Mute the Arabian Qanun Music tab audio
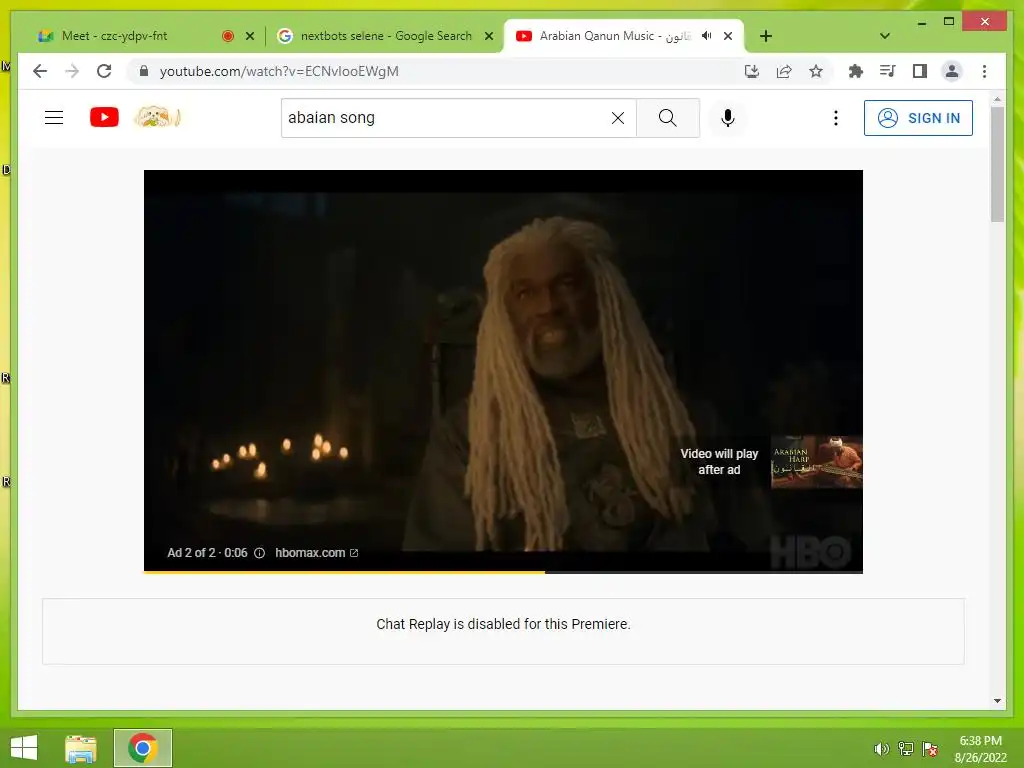The width and height of the screenshot is (1024, 768). tap(707, 36)
